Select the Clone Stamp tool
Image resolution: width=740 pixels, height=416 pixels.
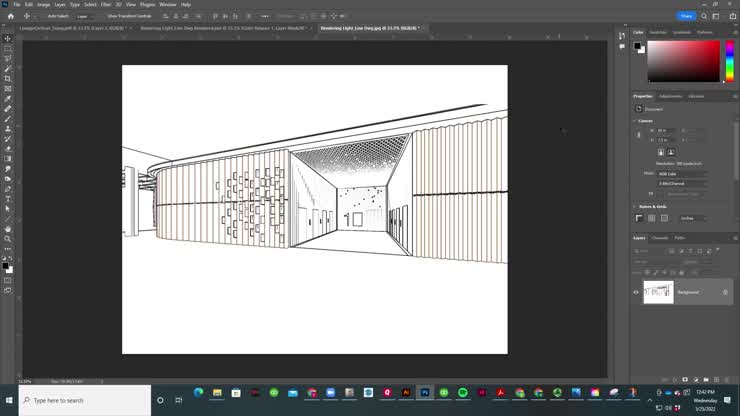pos(8,128)
